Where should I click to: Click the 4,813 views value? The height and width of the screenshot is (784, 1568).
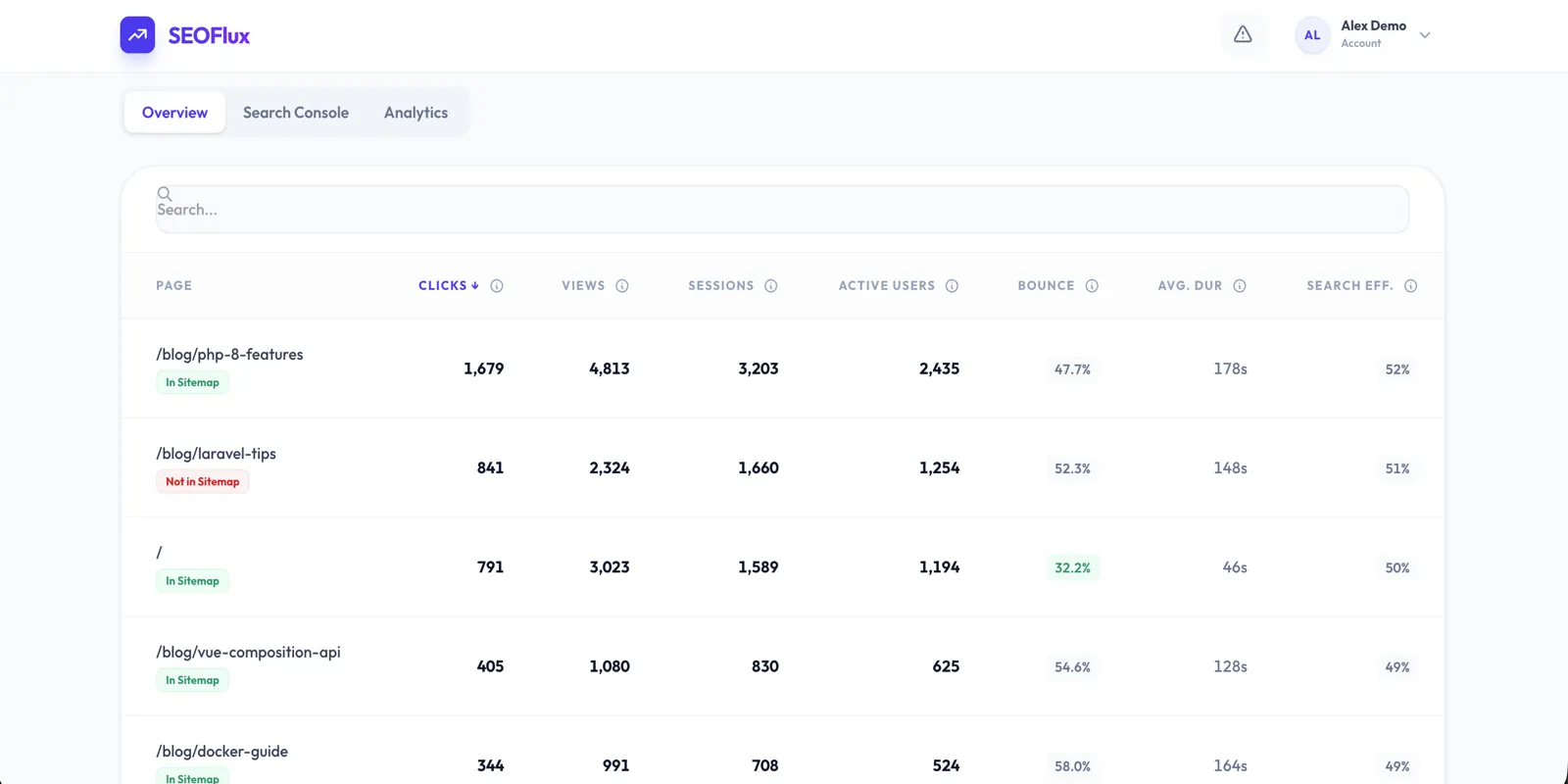[609, 369]
